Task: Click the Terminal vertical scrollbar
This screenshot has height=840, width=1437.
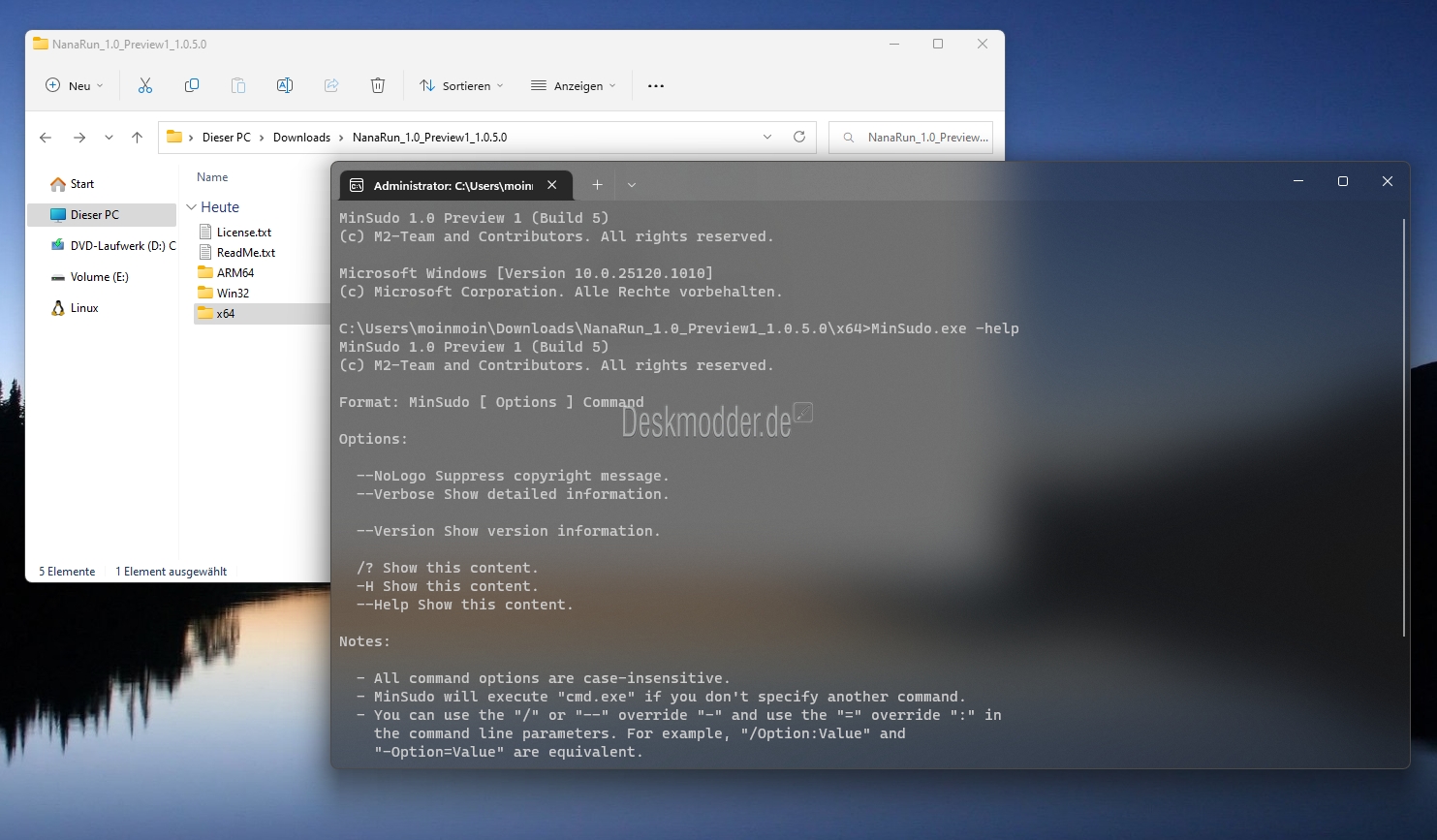Action: 1403,426
